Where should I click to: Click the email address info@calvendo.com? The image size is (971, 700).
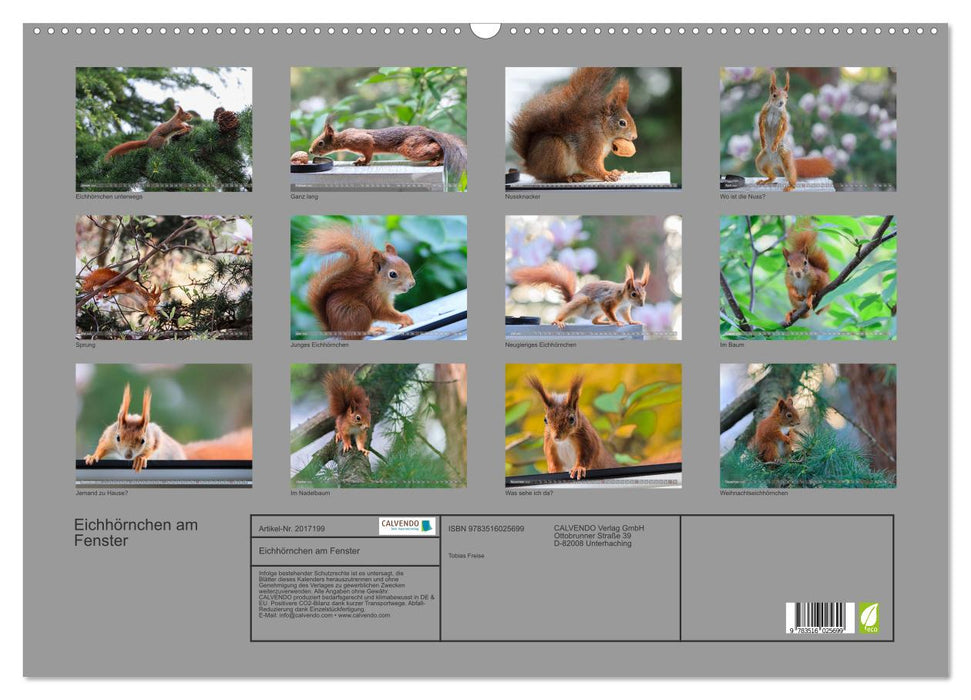(306, 615)
